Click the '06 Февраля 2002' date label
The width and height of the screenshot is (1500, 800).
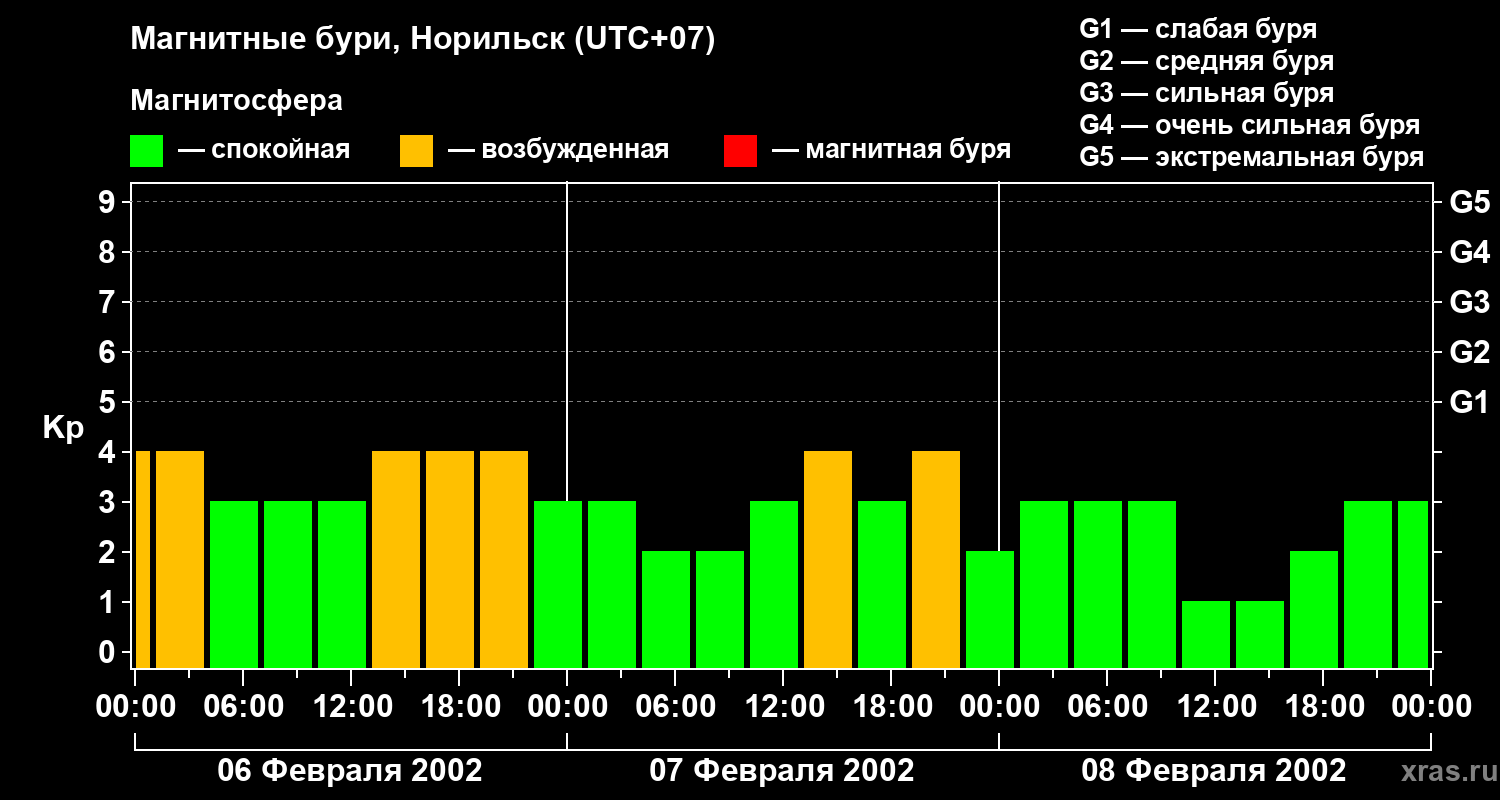[x=350, y=771]
